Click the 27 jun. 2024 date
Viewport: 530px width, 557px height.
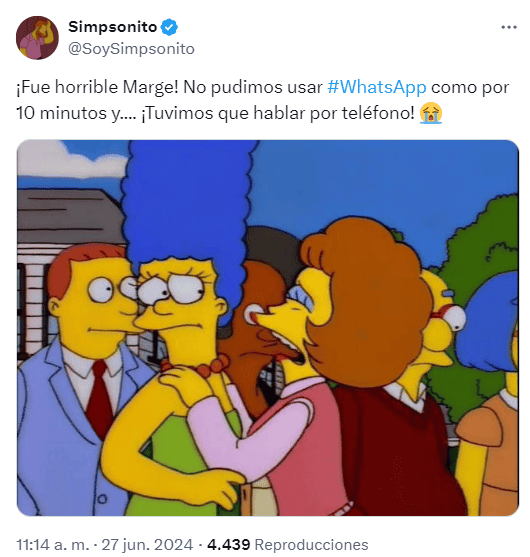click(147, 544)
